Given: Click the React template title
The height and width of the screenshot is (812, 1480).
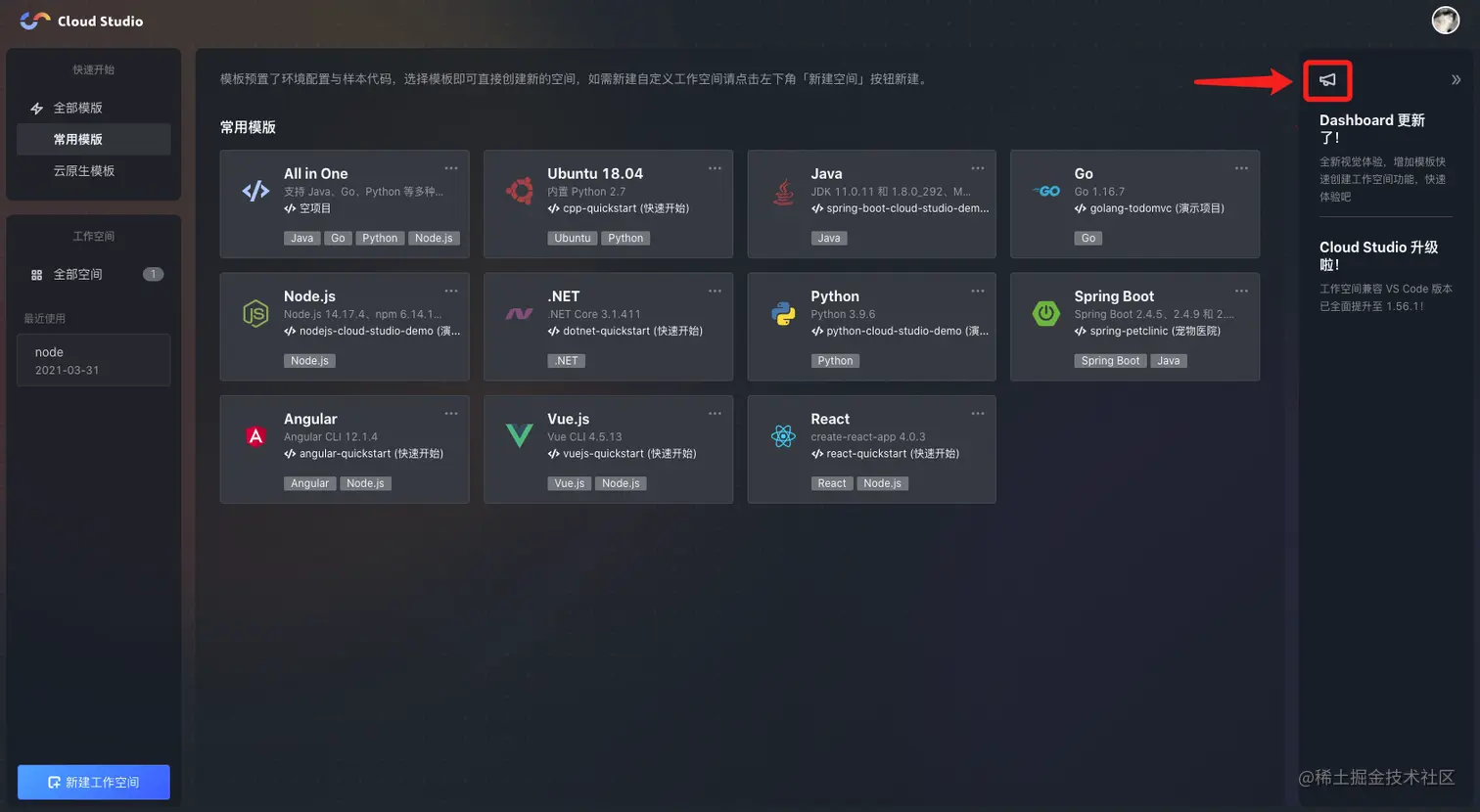Looking at the screenshot, I should [830, 419].
